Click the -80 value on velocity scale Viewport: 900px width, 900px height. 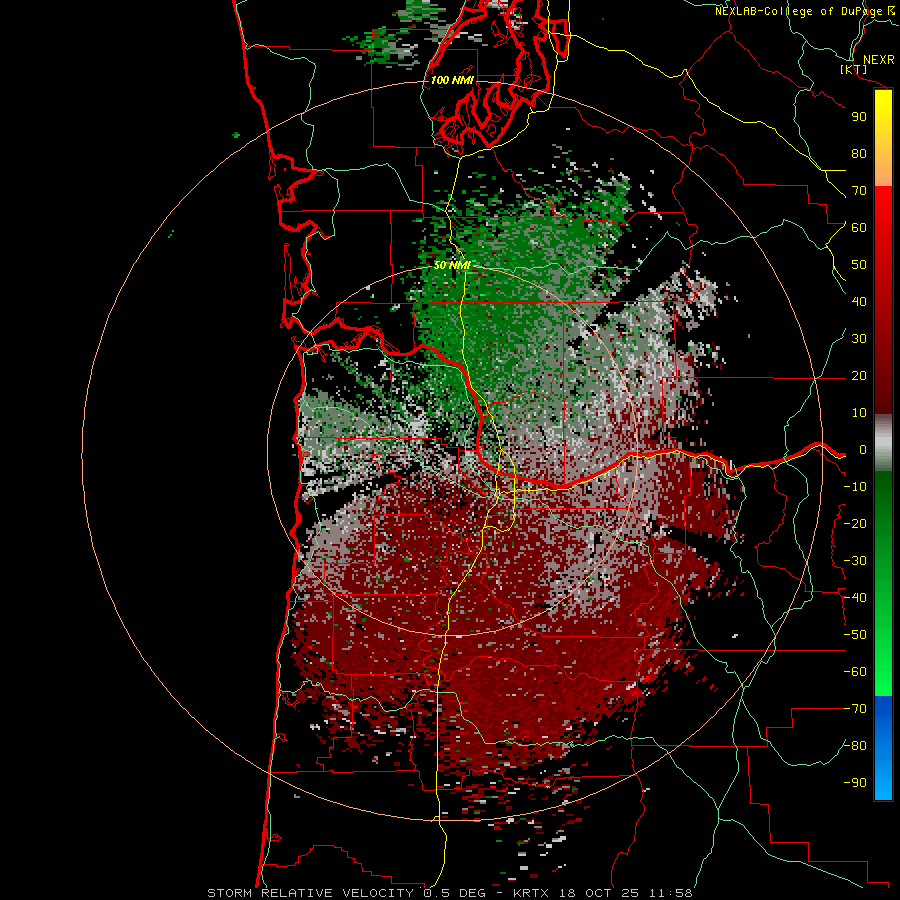pyautogui.click(x=855, y=746)
